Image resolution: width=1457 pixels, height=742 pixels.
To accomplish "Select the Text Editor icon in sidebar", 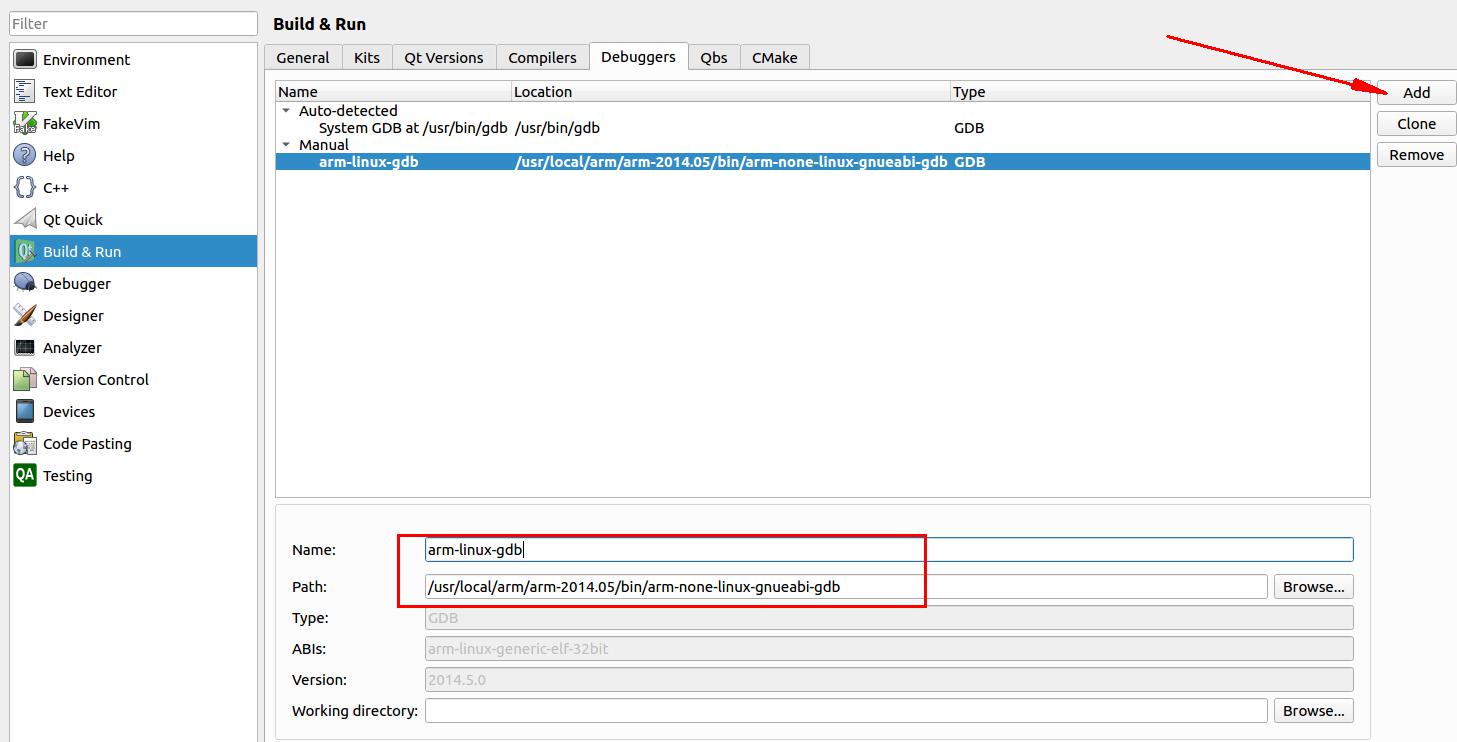I will pos(25,92).
